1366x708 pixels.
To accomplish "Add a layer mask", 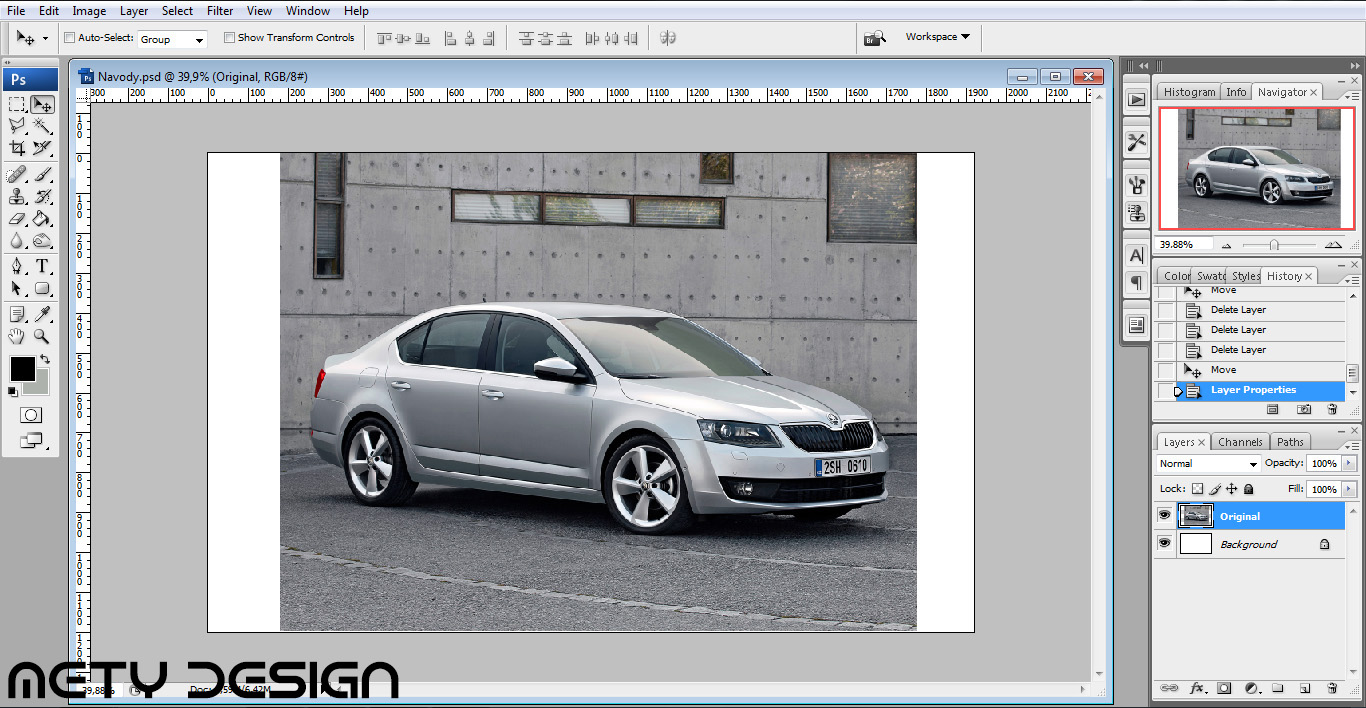I will point(1224,688).
